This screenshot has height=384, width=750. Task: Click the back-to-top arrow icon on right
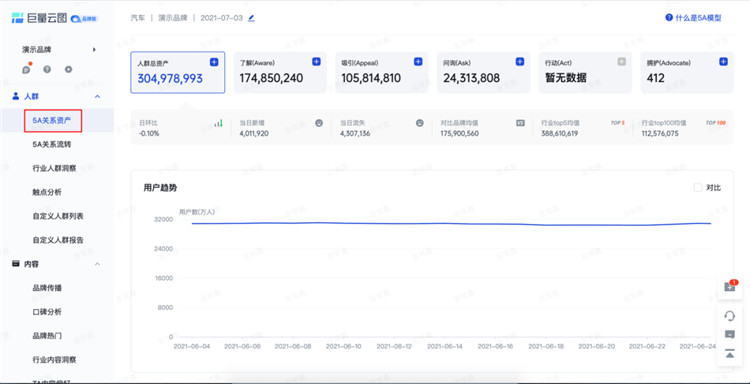tap(729, 353)
